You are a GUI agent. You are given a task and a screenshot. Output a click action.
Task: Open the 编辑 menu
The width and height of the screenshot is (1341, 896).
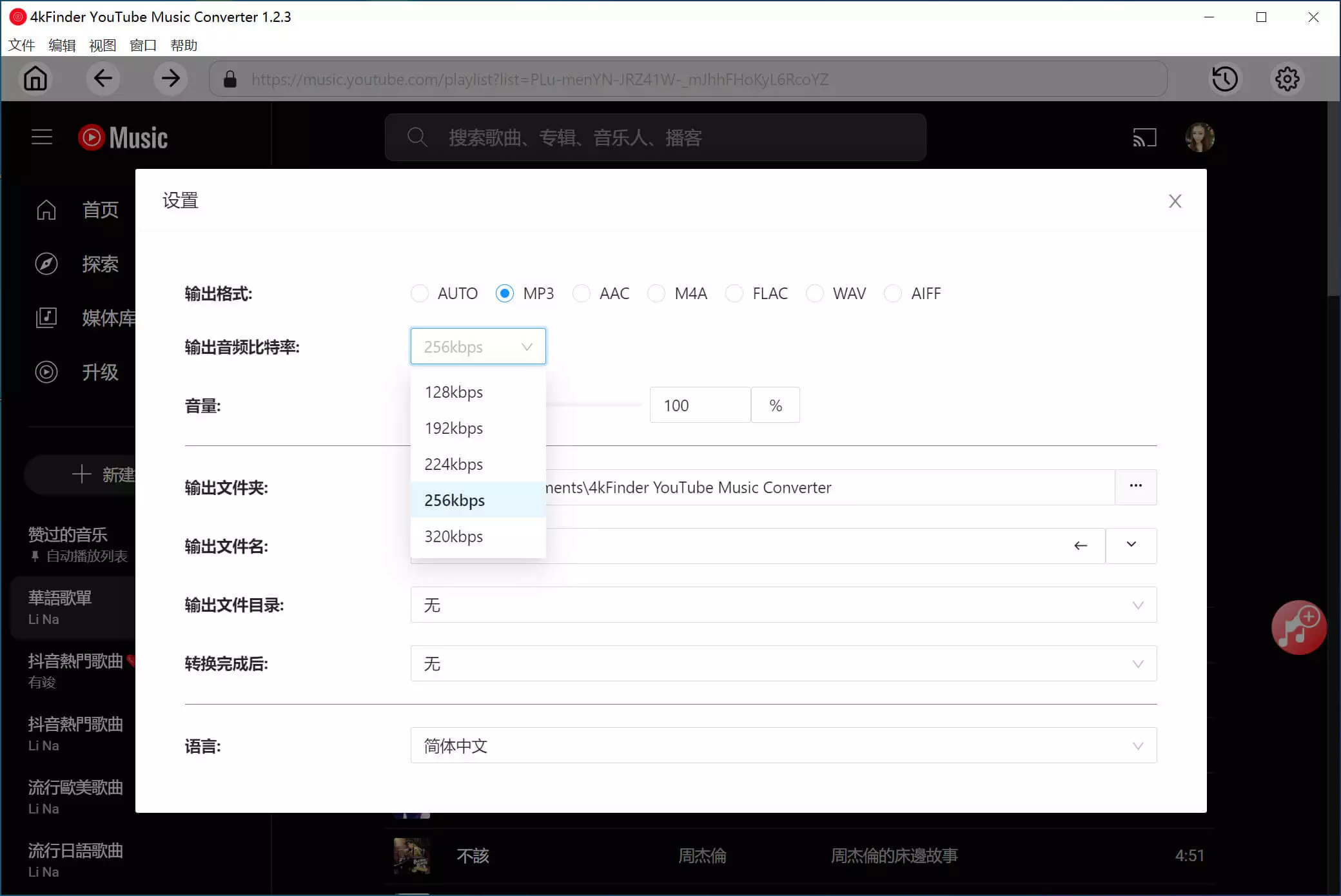click(62, 46)
